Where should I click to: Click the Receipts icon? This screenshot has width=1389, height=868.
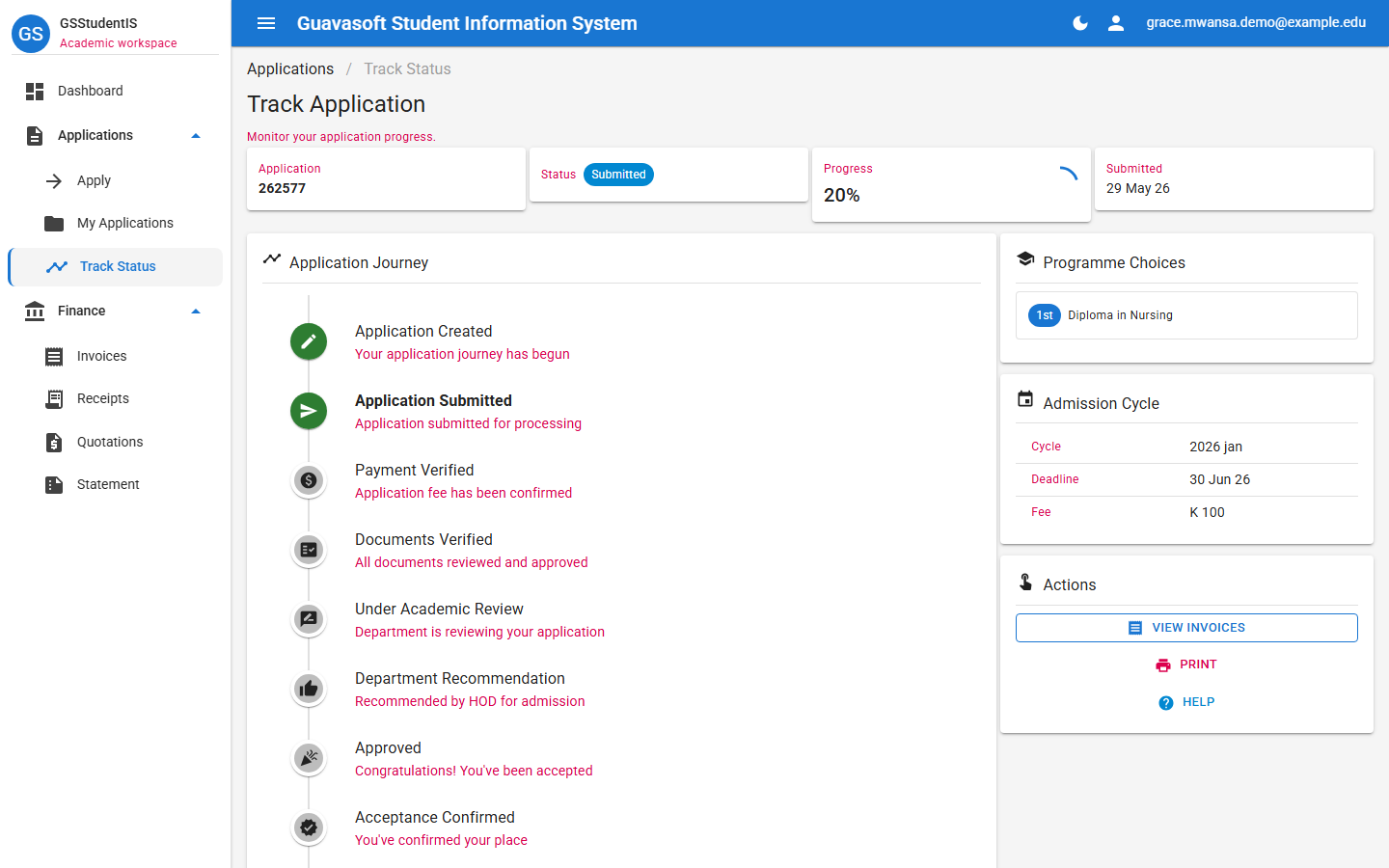[x=54, y=399]
